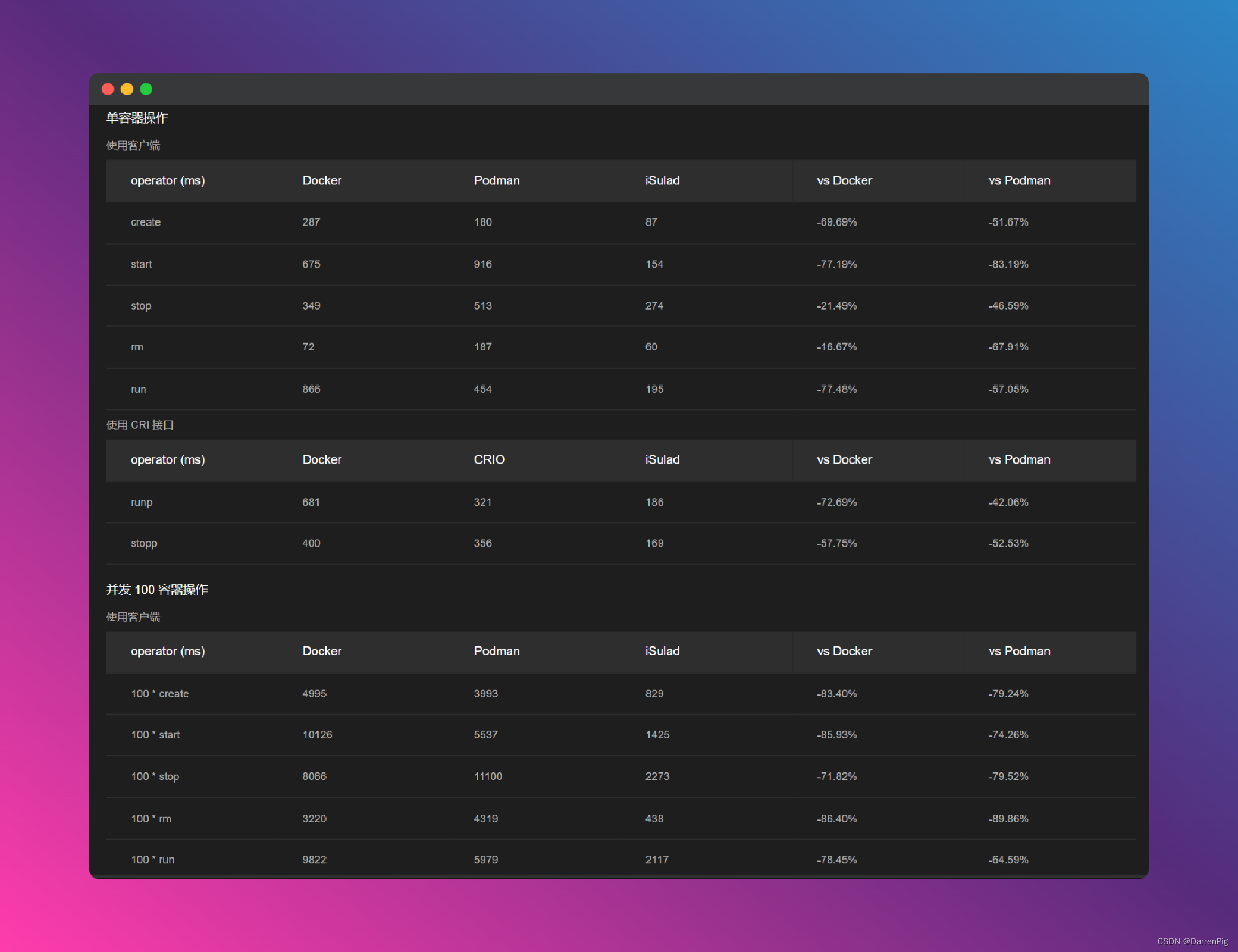
Task: Click the Docker value 3220
Action: [x=314, y=819]
